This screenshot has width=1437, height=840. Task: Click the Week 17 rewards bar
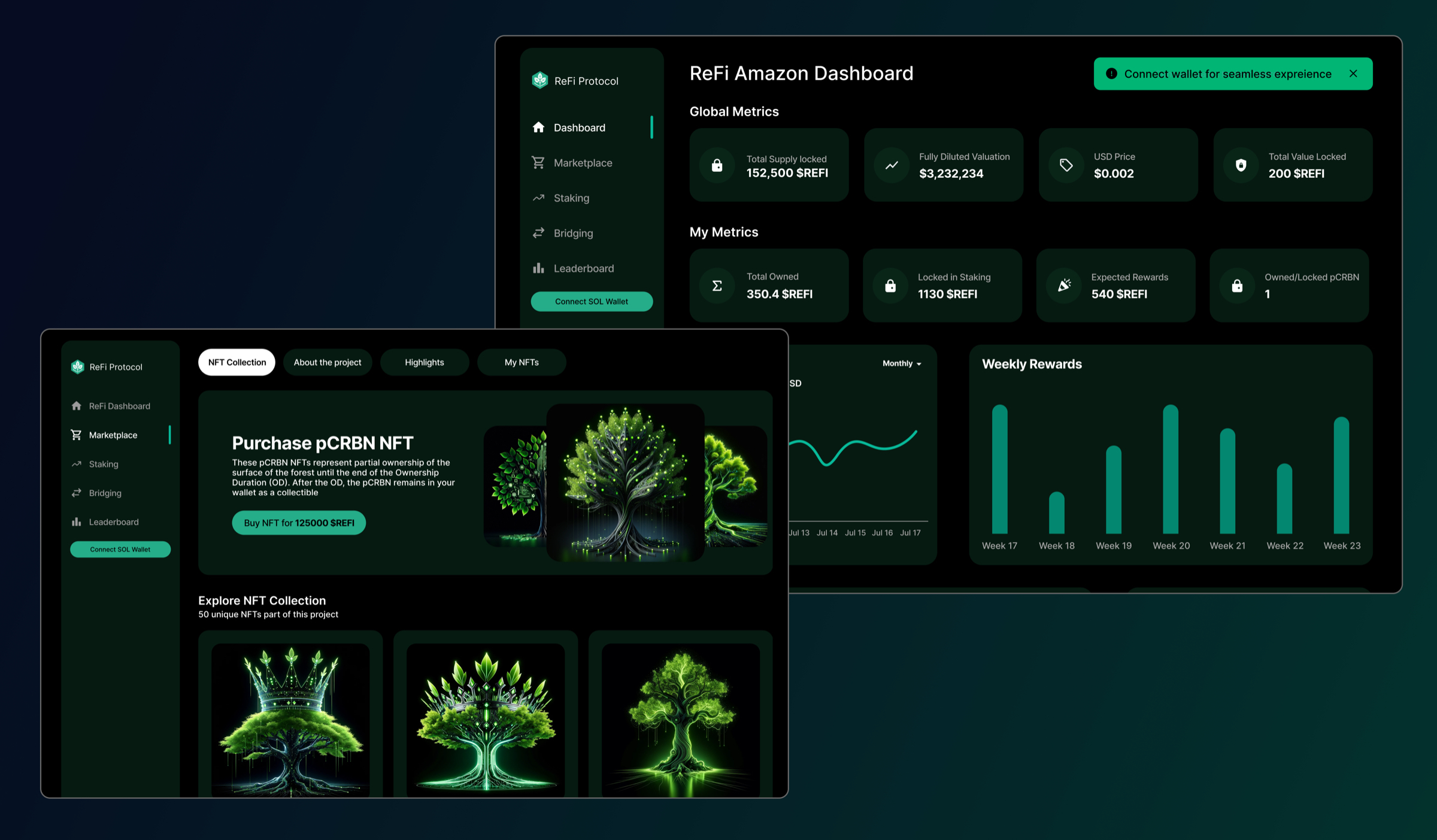[999, 469]
